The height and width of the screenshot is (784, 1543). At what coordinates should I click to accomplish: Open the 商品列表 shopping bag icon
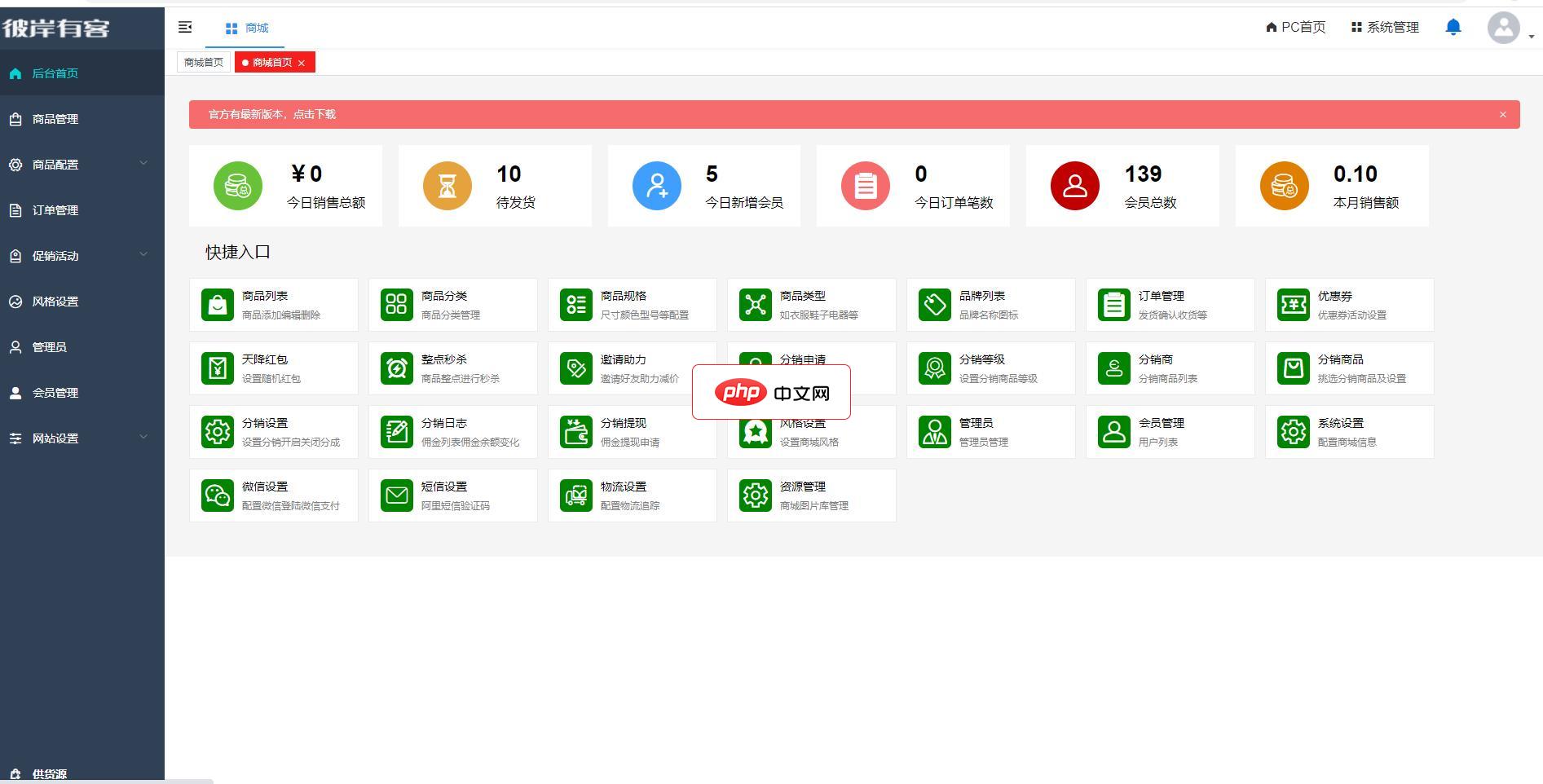[218, 305]
